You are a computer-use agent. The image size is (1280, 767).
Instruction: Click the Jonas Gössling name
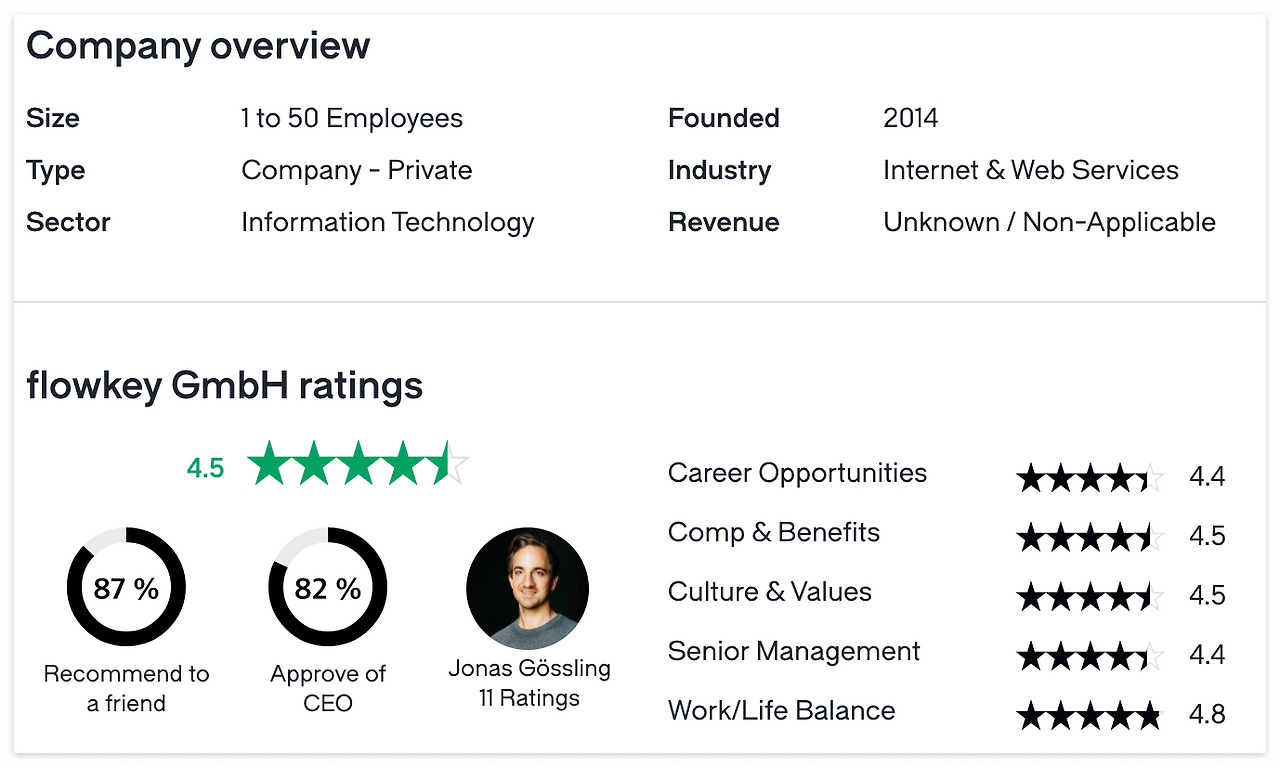[x=529, y=668]
